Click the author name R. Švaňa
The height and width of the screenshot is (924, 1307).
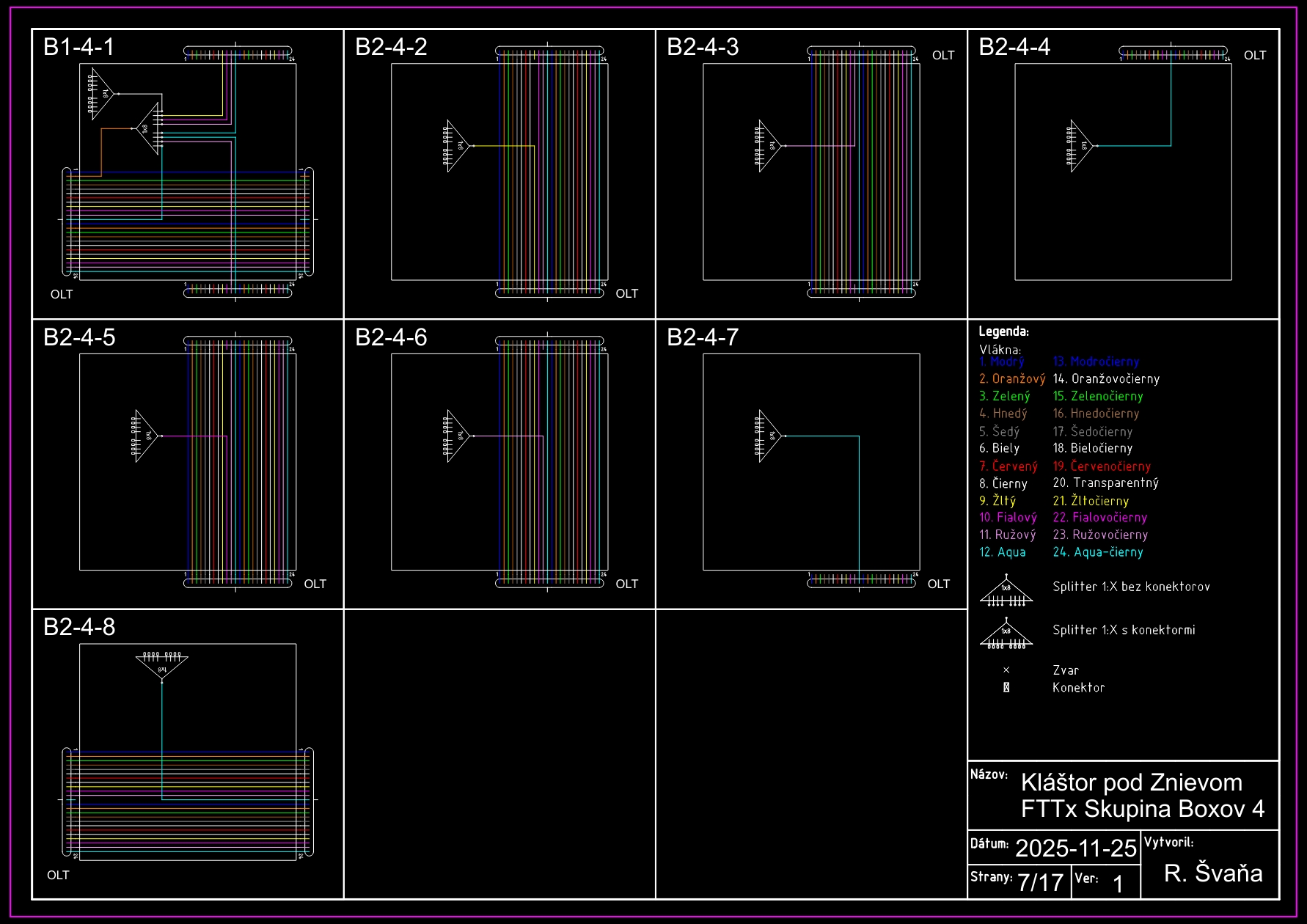click(x=1213, y=873)
